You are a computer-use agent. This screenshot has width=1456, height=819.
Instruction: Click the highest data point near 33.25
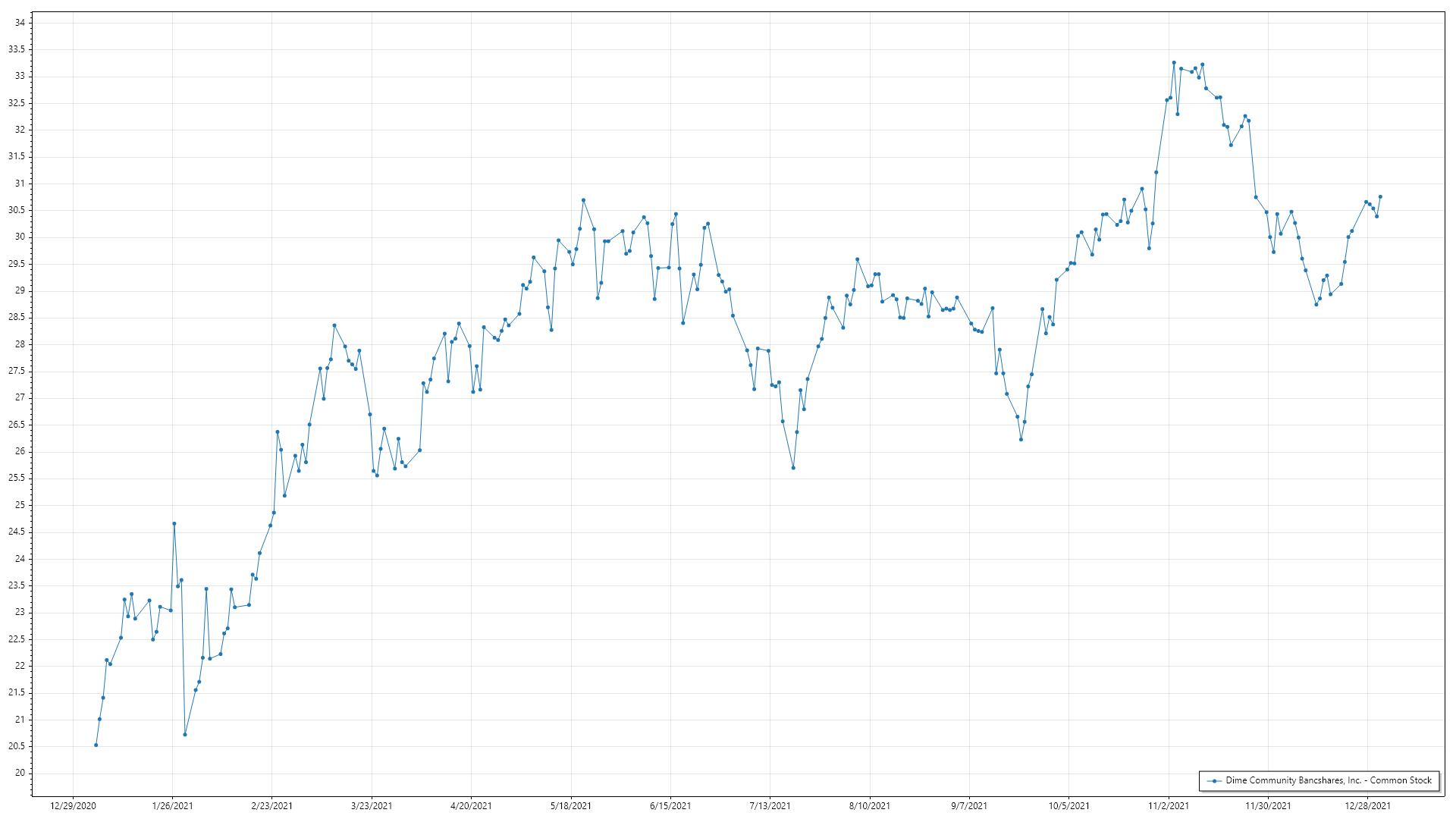click(x=1174, y=63)
